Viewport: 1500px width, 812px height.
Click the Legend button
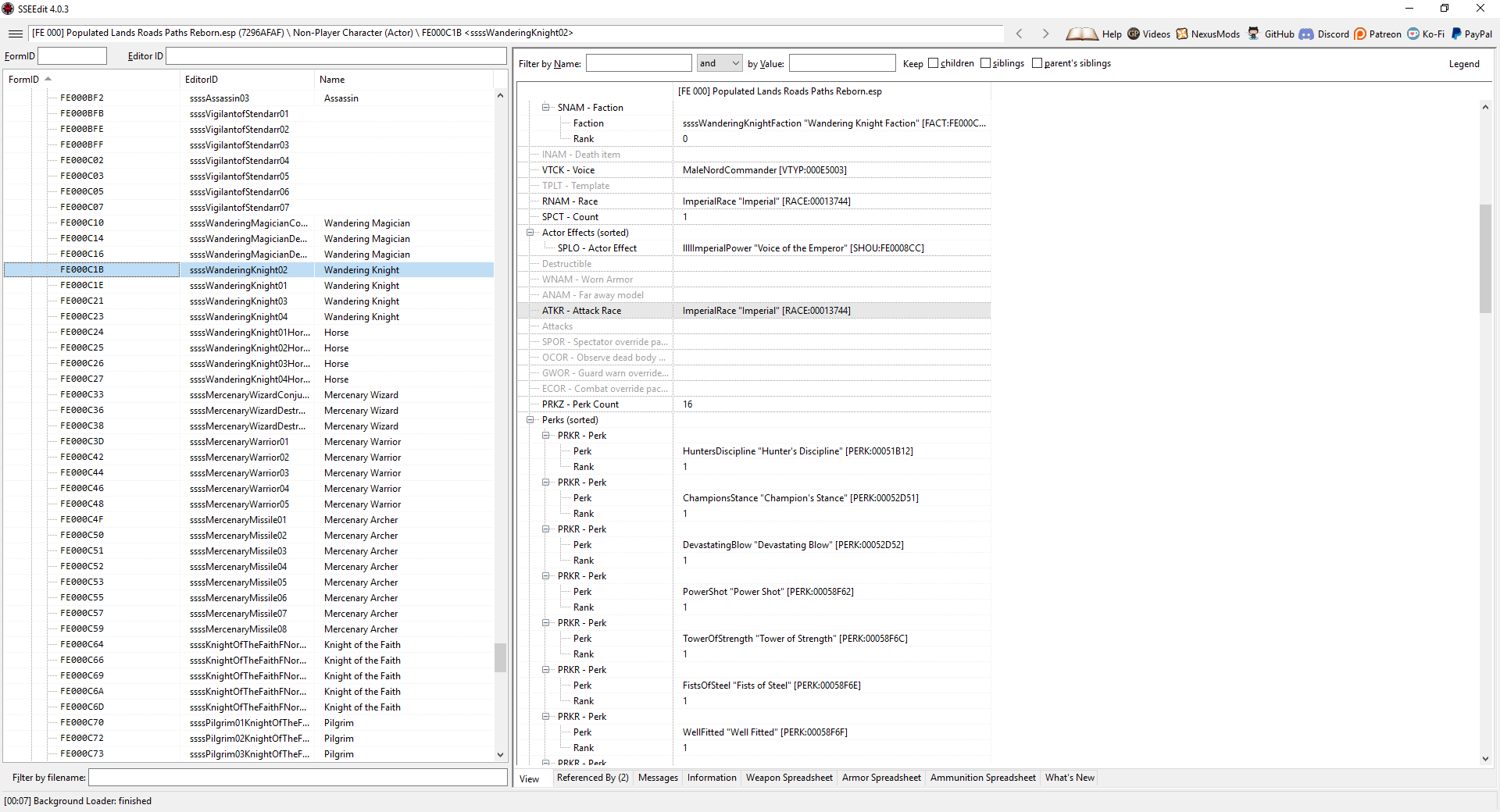[x=1463, y=64]
